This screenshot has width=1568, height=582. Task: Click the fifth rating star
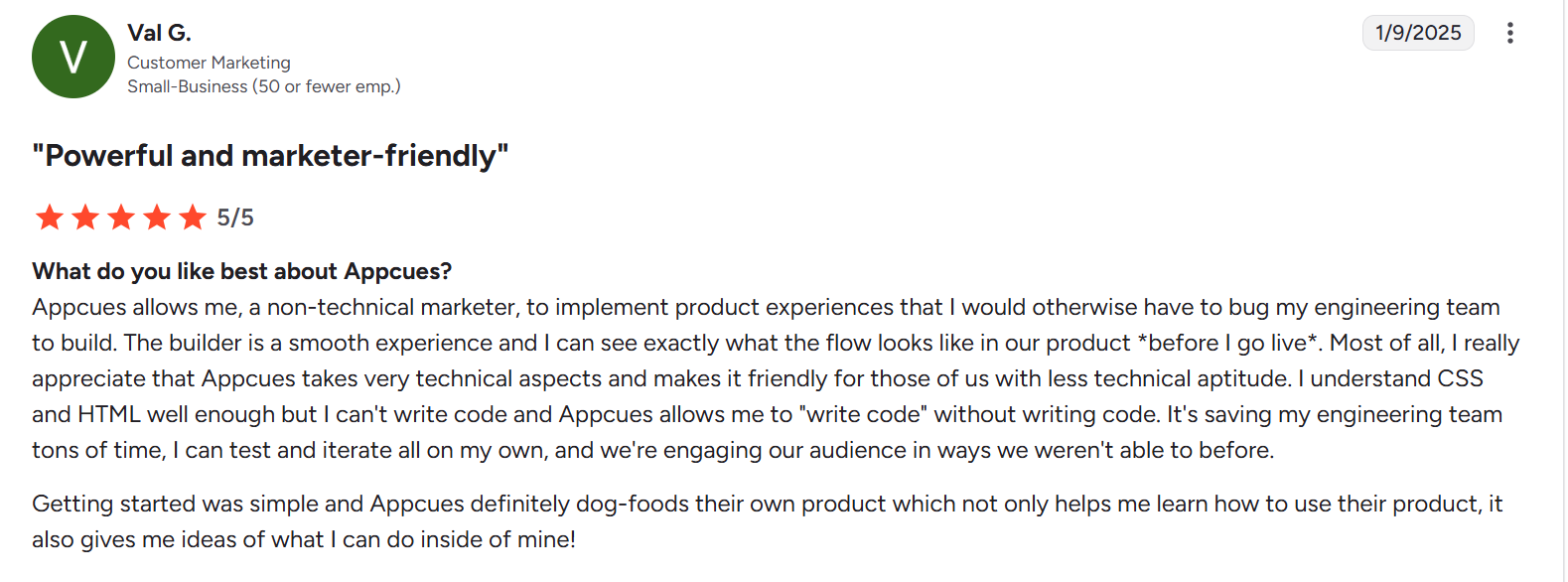193,218
